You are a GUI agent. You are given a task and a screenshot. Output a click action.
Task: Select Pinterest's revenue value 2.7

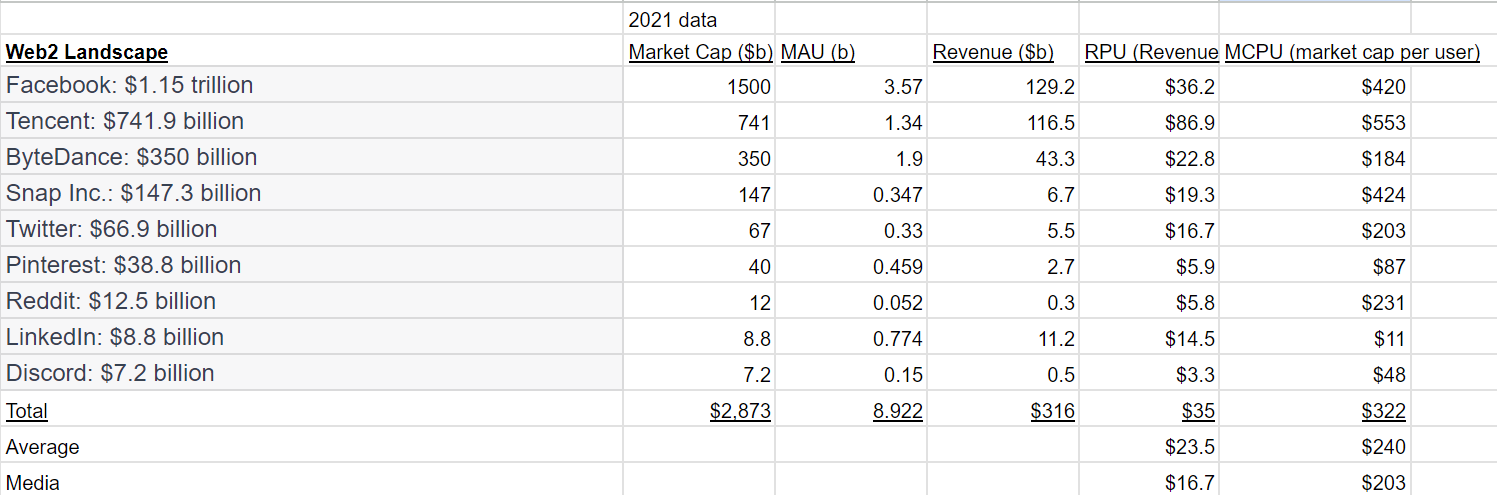(x=1062, y=267)
